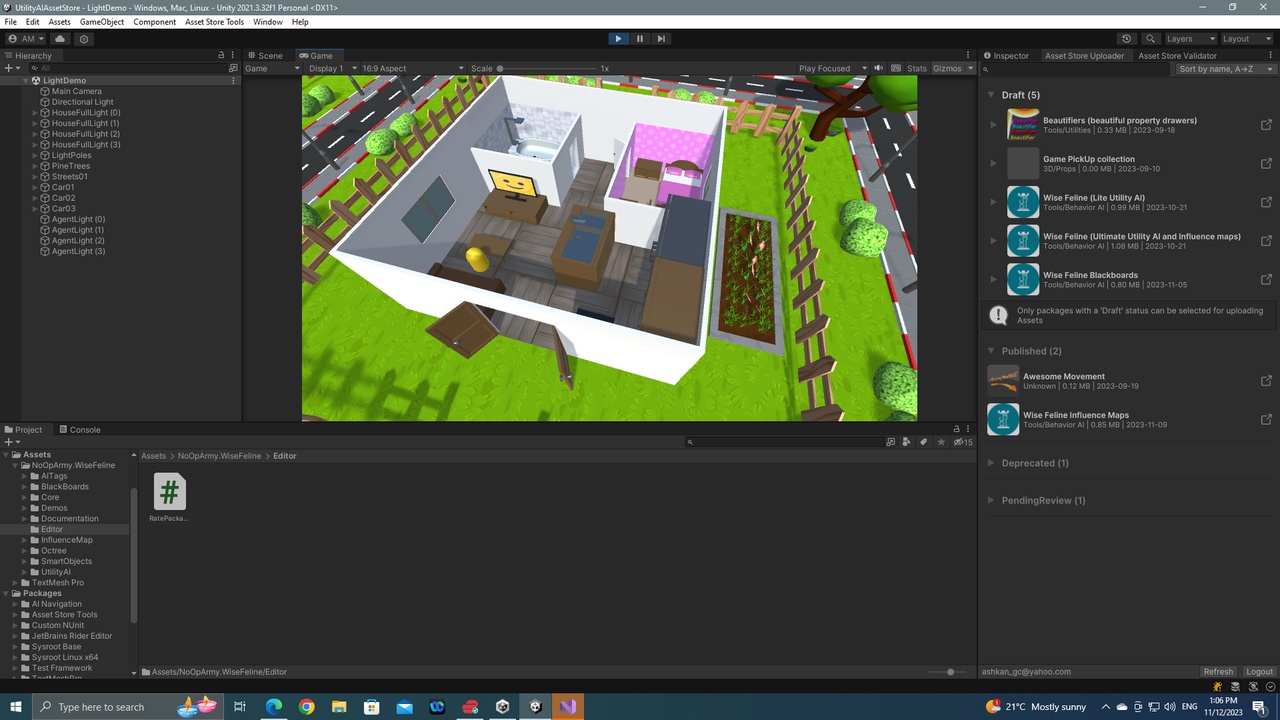Select the InfluenceMap folder
The width and height of the screenshot is (1280, 720).
tap(66, 540)
